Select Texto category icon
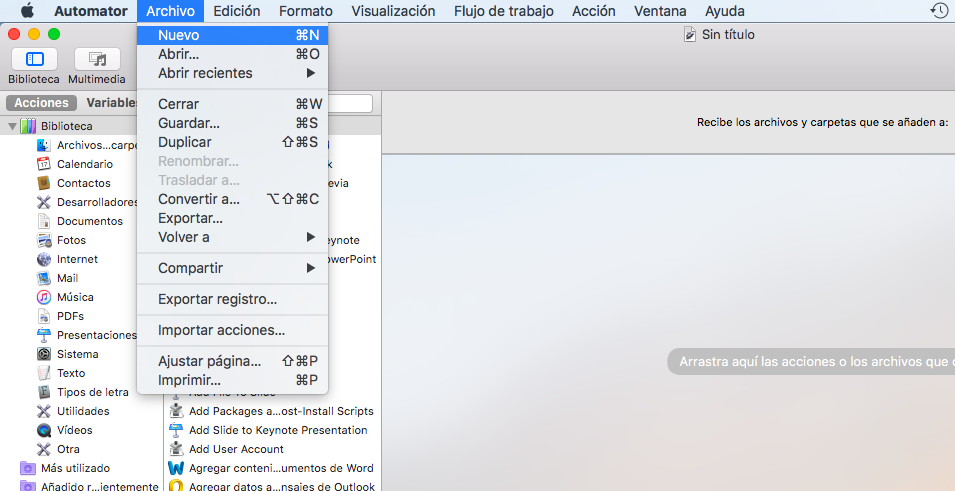This screenshot has height=491, width=955. pyautogui.click(x=43, y=373)
